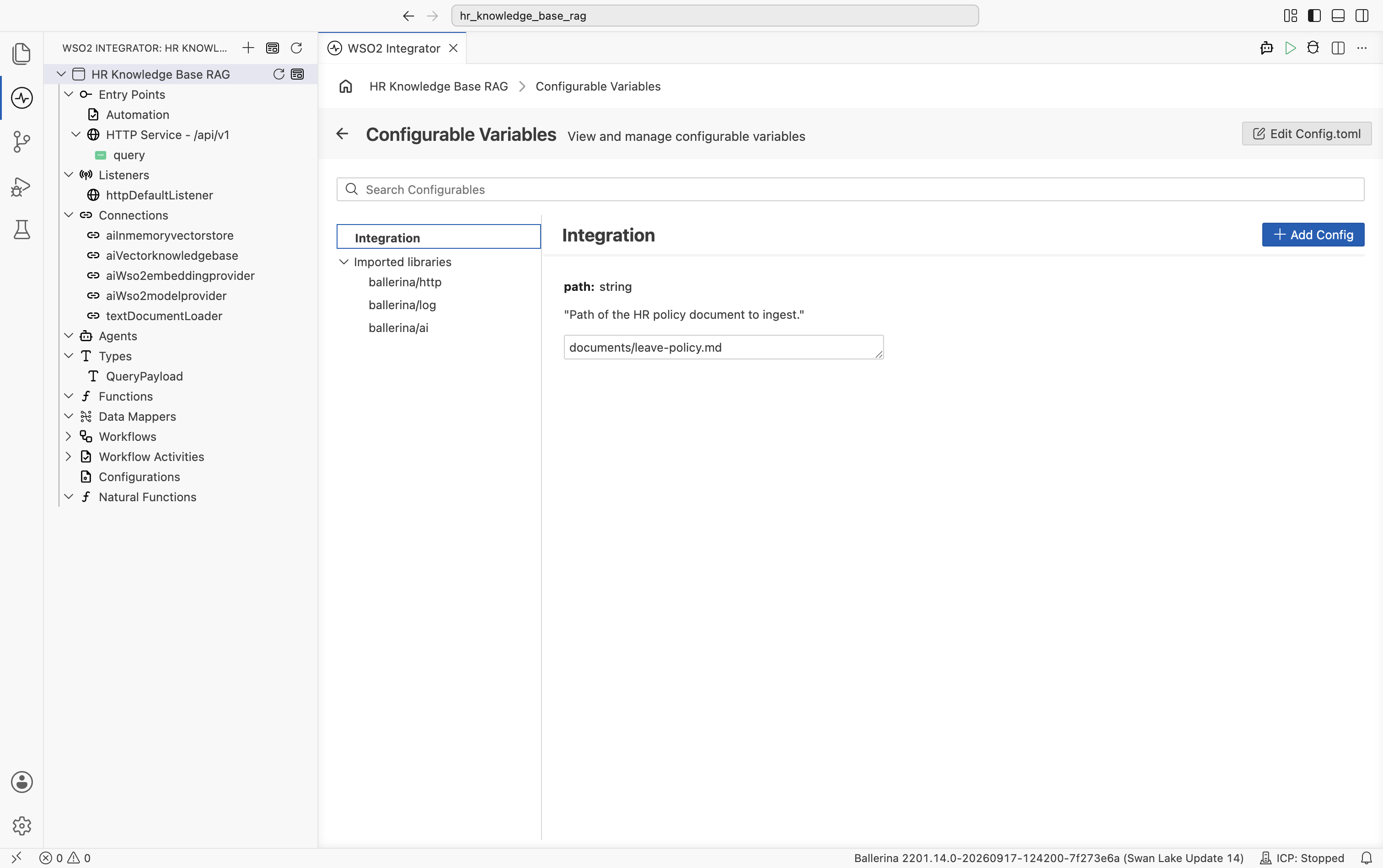The width and height of the screenshot is (1383, 868).
Task: Collapse the HTTP Service - /api/v1 node
Action: point(76,134)
